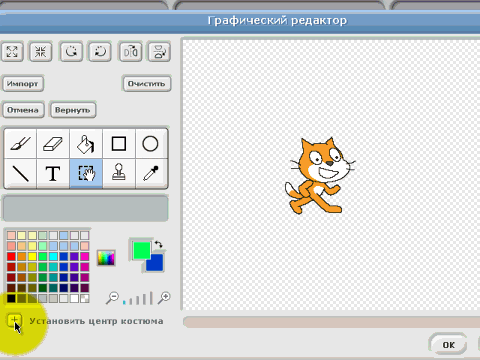Select the Eraser tool
This screenshot has height=360, width=480.
53,144
